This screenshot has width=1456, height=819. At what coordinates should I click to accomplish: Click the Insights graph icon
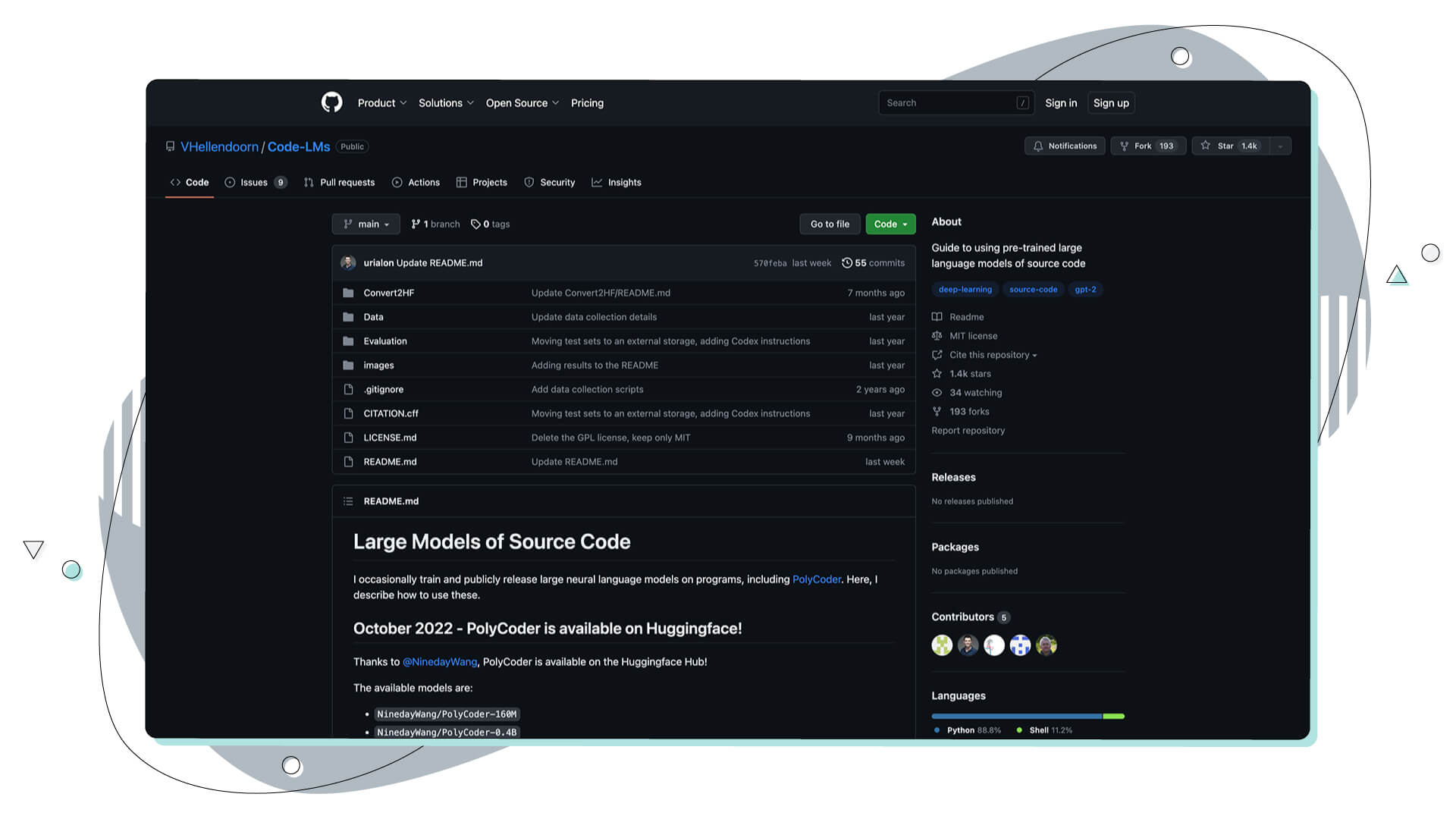[x=598, y=182]
